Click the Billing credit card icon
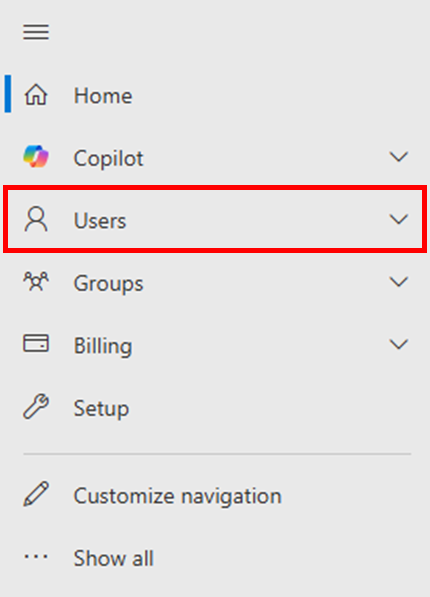Screen dimensions: 430x597 pyautogui.click(x=36, y=344)
